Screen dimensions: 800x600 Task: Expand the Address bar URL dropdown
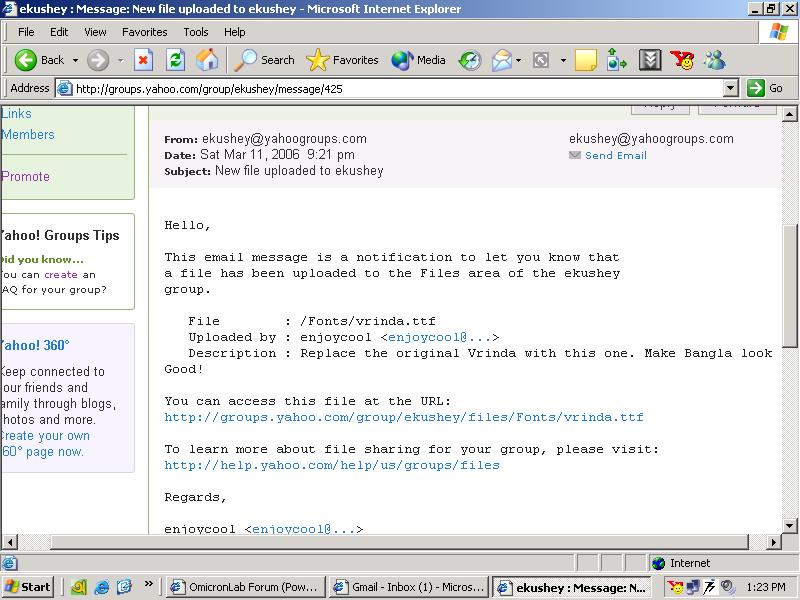point(730,88)
